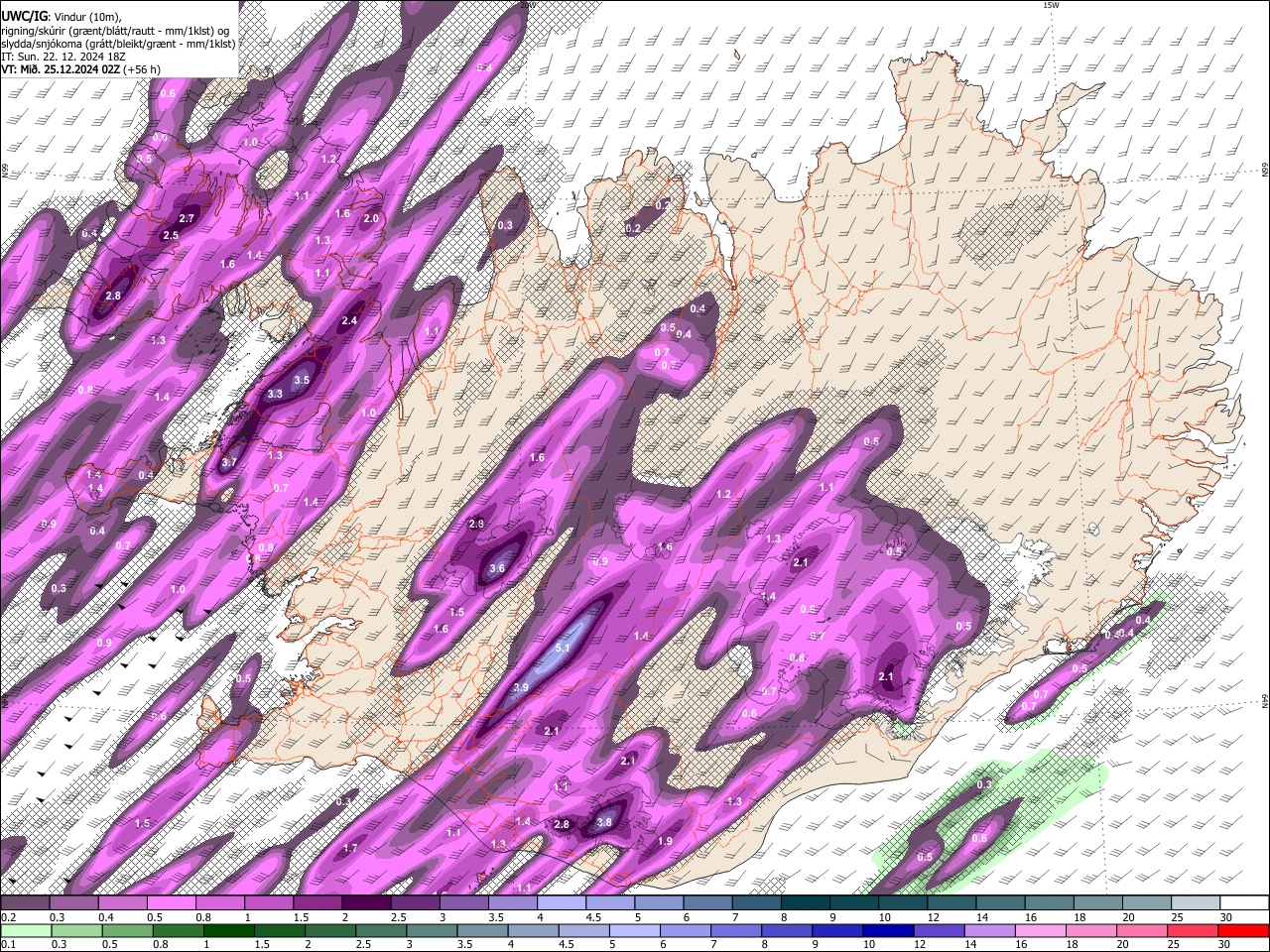Click the light lavender 4 swatch in top legend row

561,903
